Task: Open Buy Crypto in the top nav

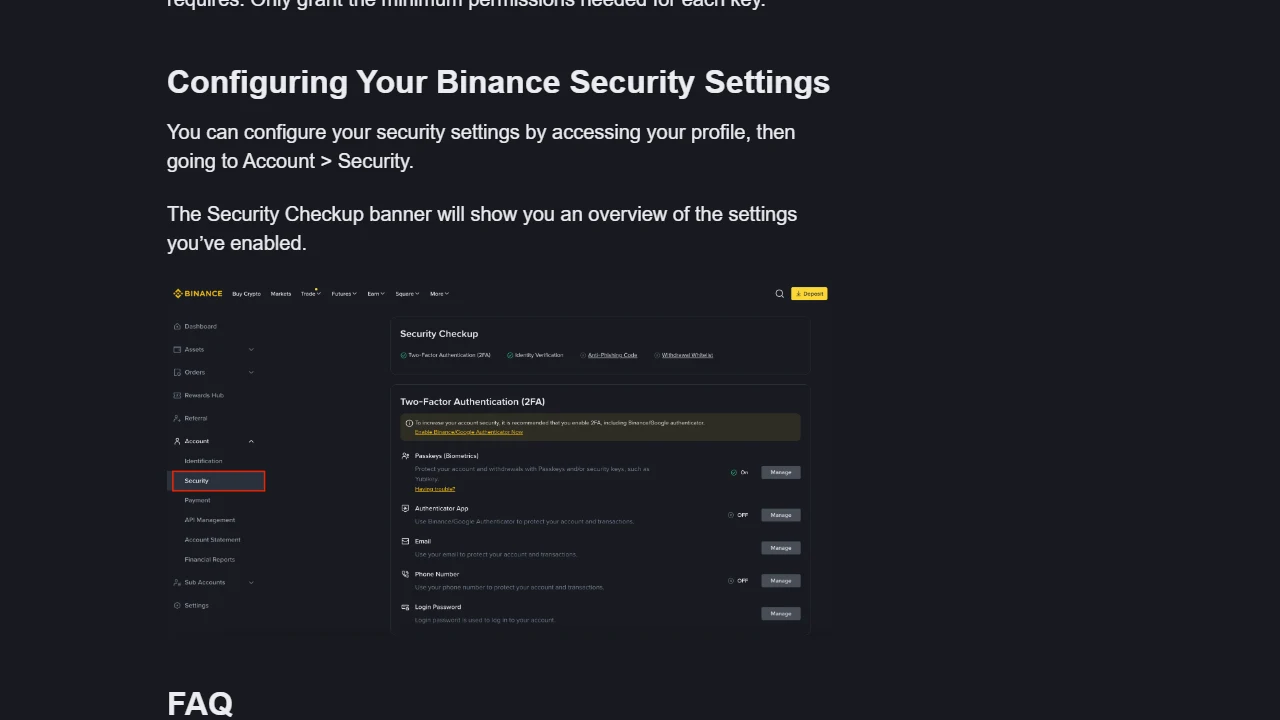Action: (246, 294)
